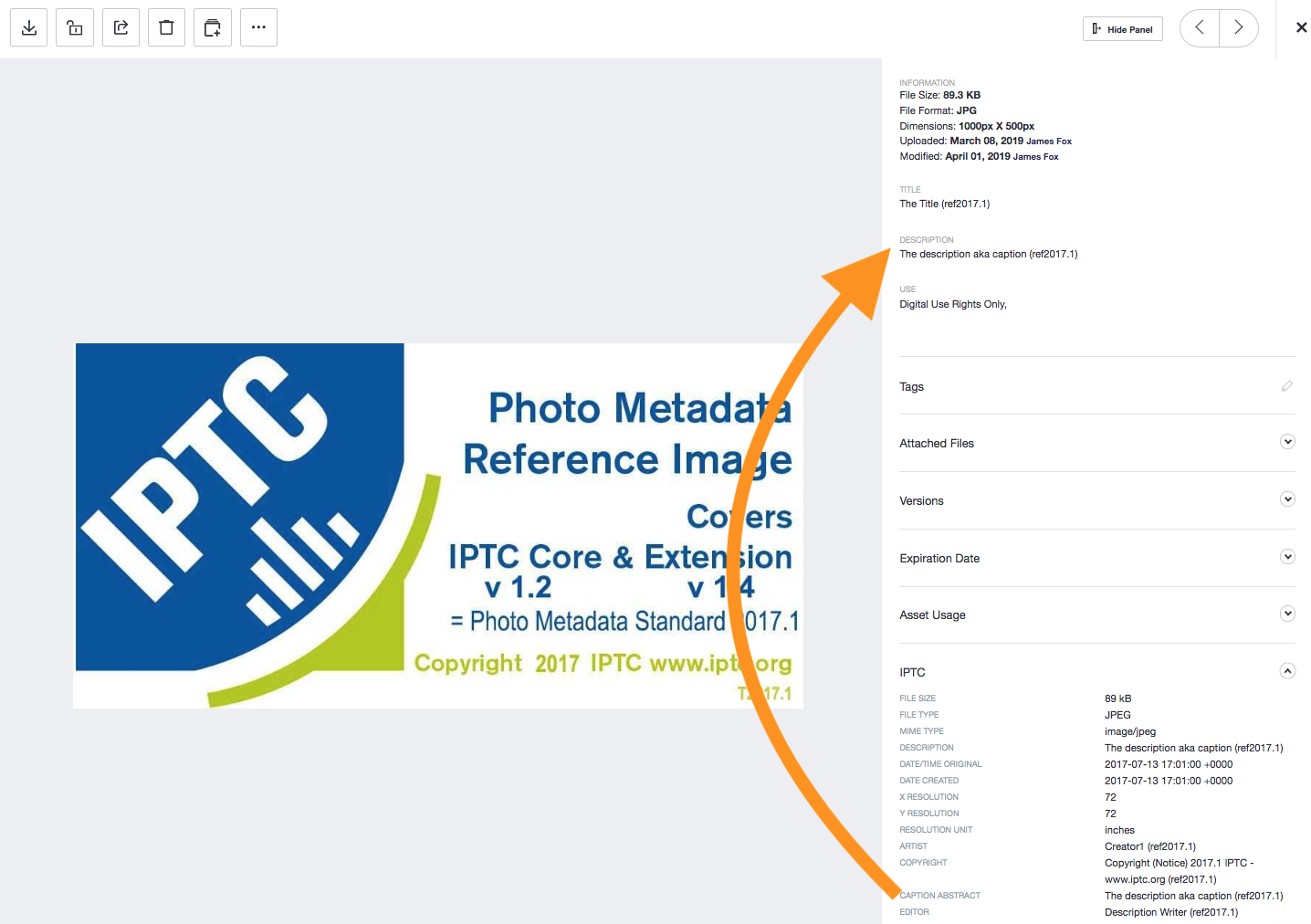
Task: Click the File Size 89.3 KB line
Action: [940, 95]
